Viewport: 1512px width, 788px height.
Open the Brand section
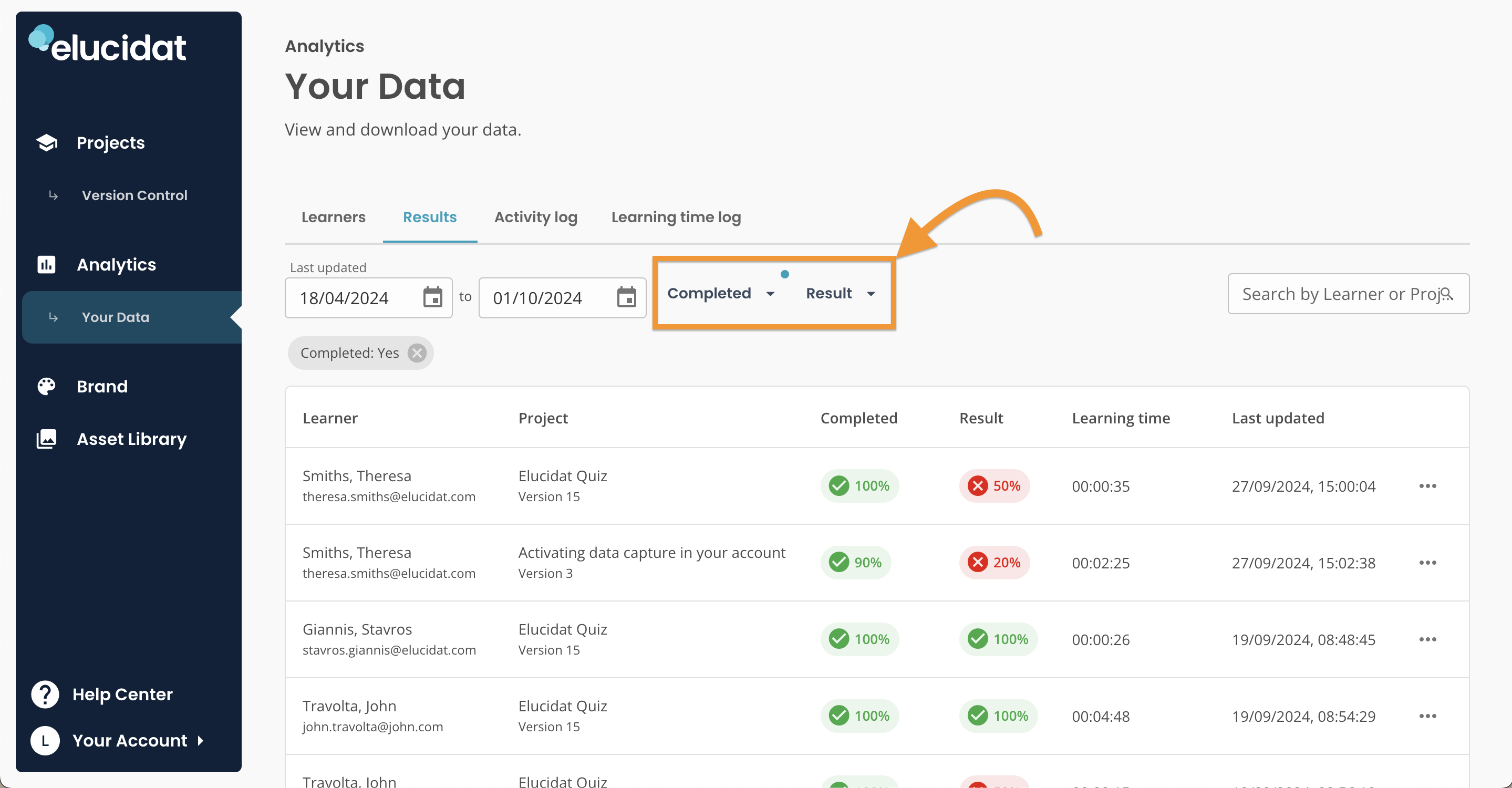click(102, 386)
